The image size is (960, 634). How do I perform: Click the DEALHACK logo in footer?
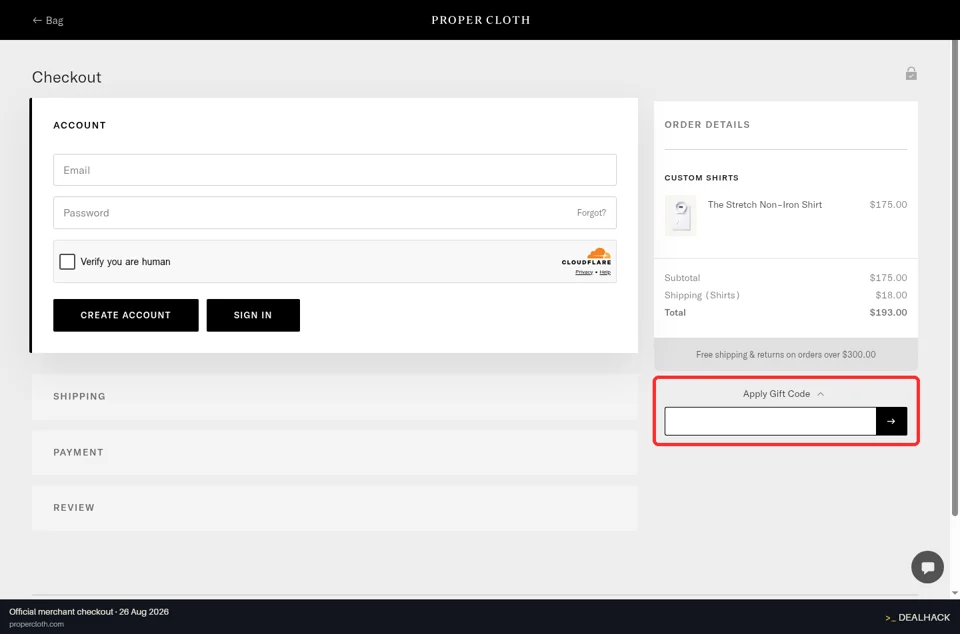pyautogui.click(x=917, y=617)
